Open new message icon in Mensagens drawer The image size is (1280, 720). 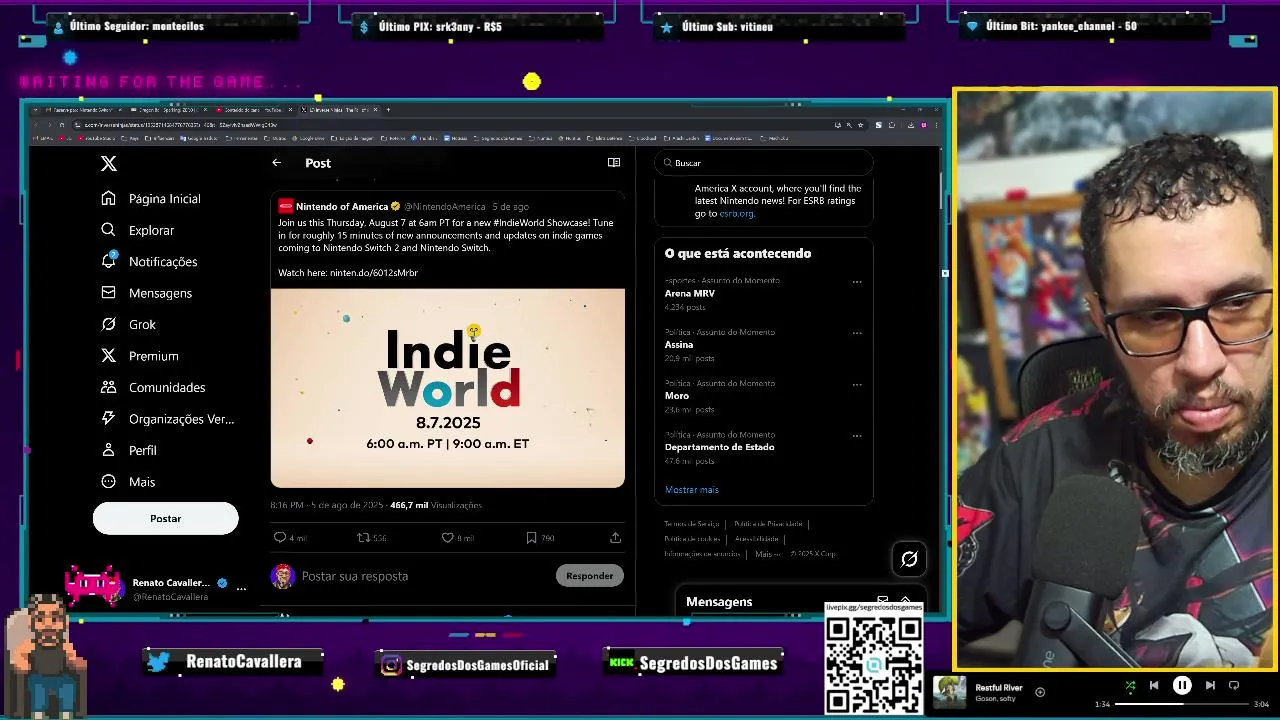click(x=882, y=601)
